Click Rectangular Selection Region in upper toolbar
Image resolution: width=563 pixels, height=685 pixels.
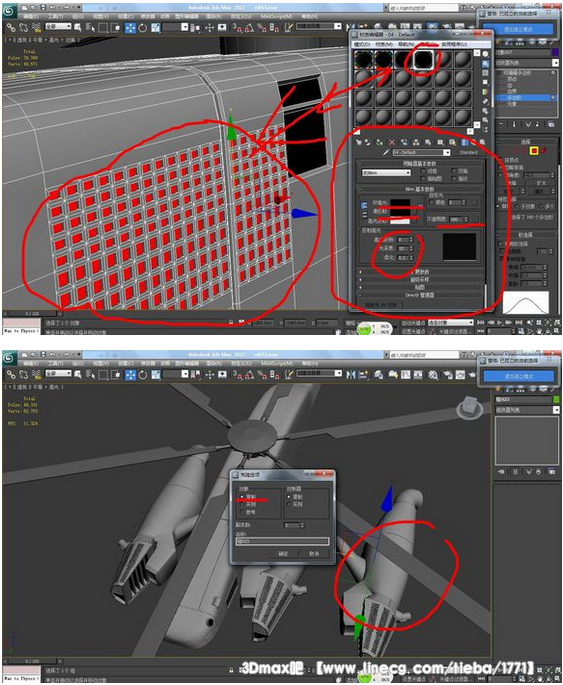point(103,28)
